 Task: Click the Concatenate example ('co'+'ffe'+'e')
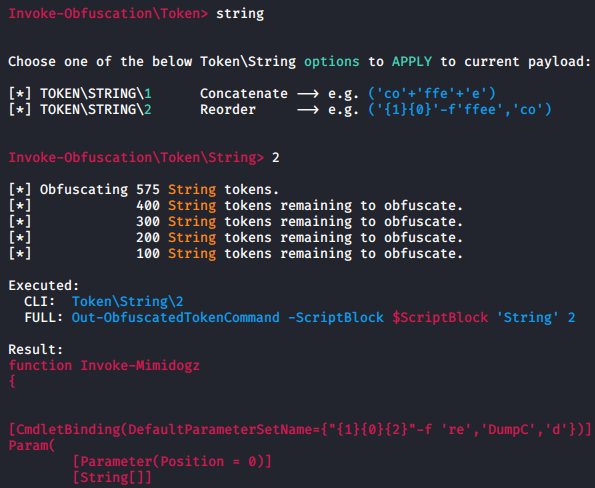tap(432, 93)
